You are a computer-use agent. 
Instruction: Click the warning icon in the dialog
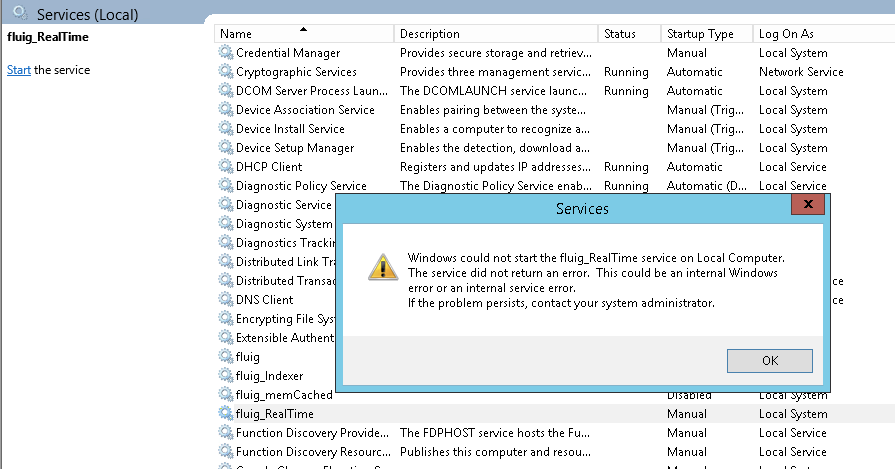[x=382, y=267]
